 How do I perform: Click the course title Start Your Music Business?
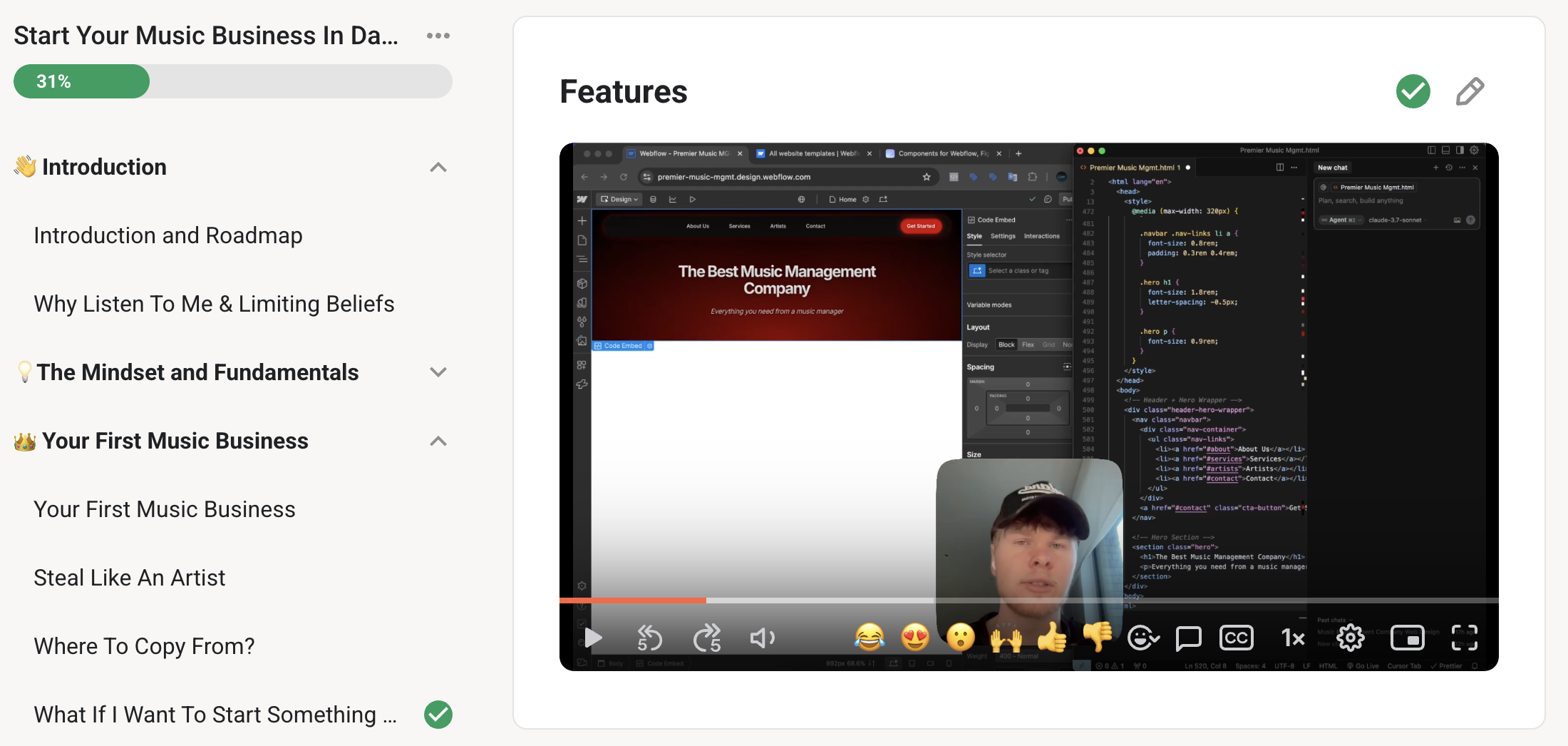pos(206,36)
